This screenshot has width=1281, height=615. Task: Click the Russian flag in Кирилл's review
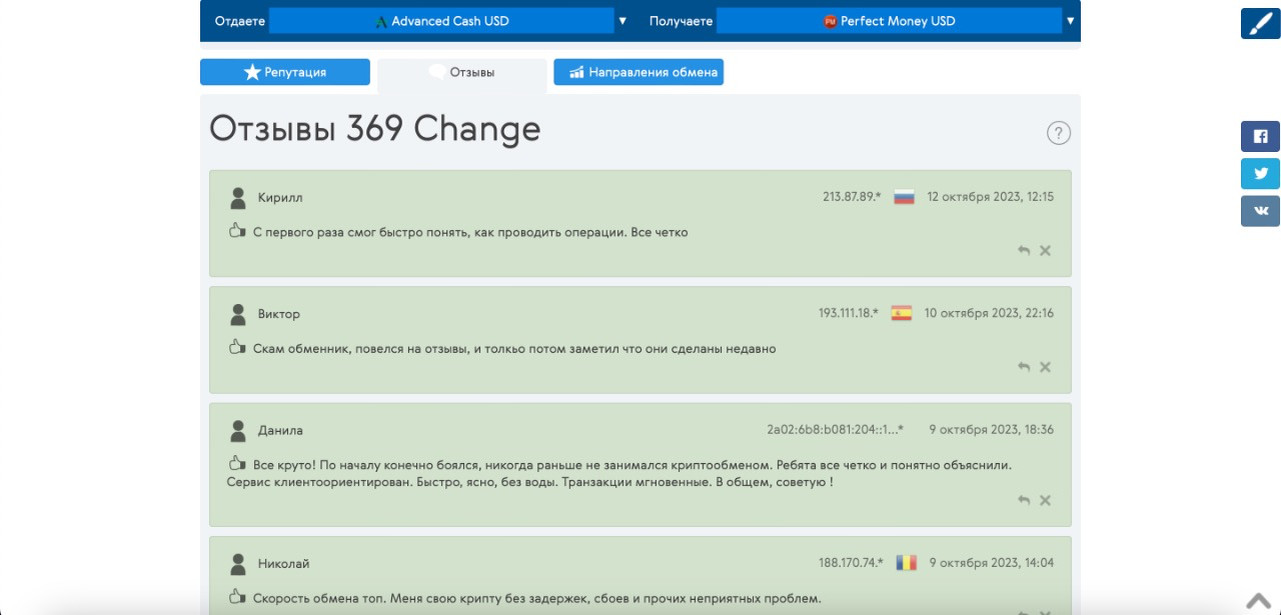(x=904, y=197)
